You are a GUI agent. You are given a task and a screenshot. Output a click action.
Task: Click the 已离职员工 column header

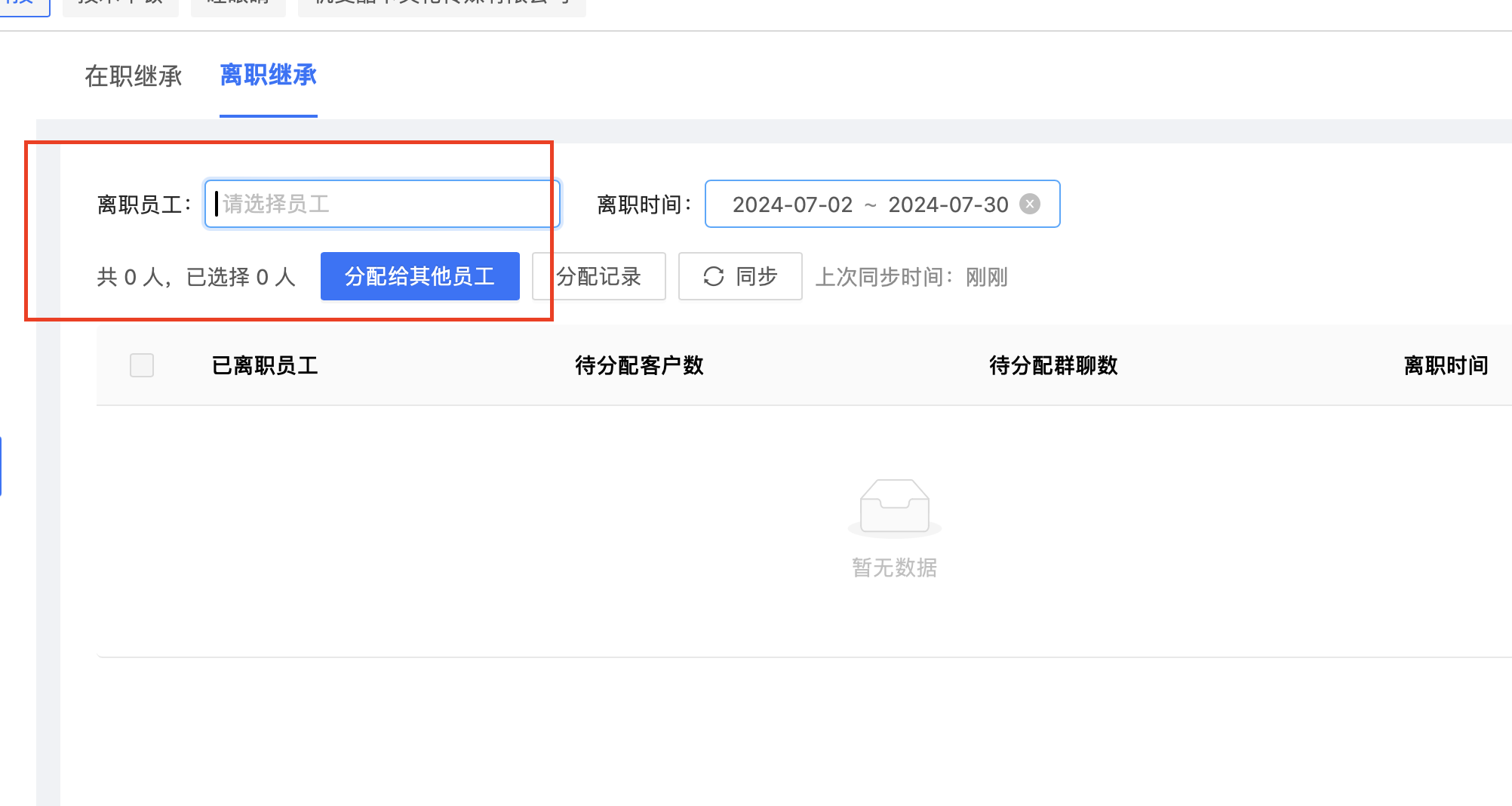coord(265,366)
